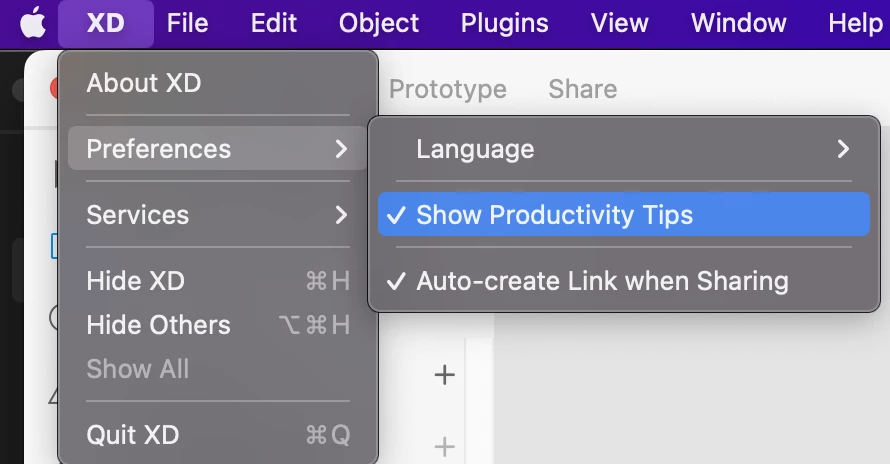Click the lower faded plus icon
This screenshot has height=464, width=890.
[444, 446]
